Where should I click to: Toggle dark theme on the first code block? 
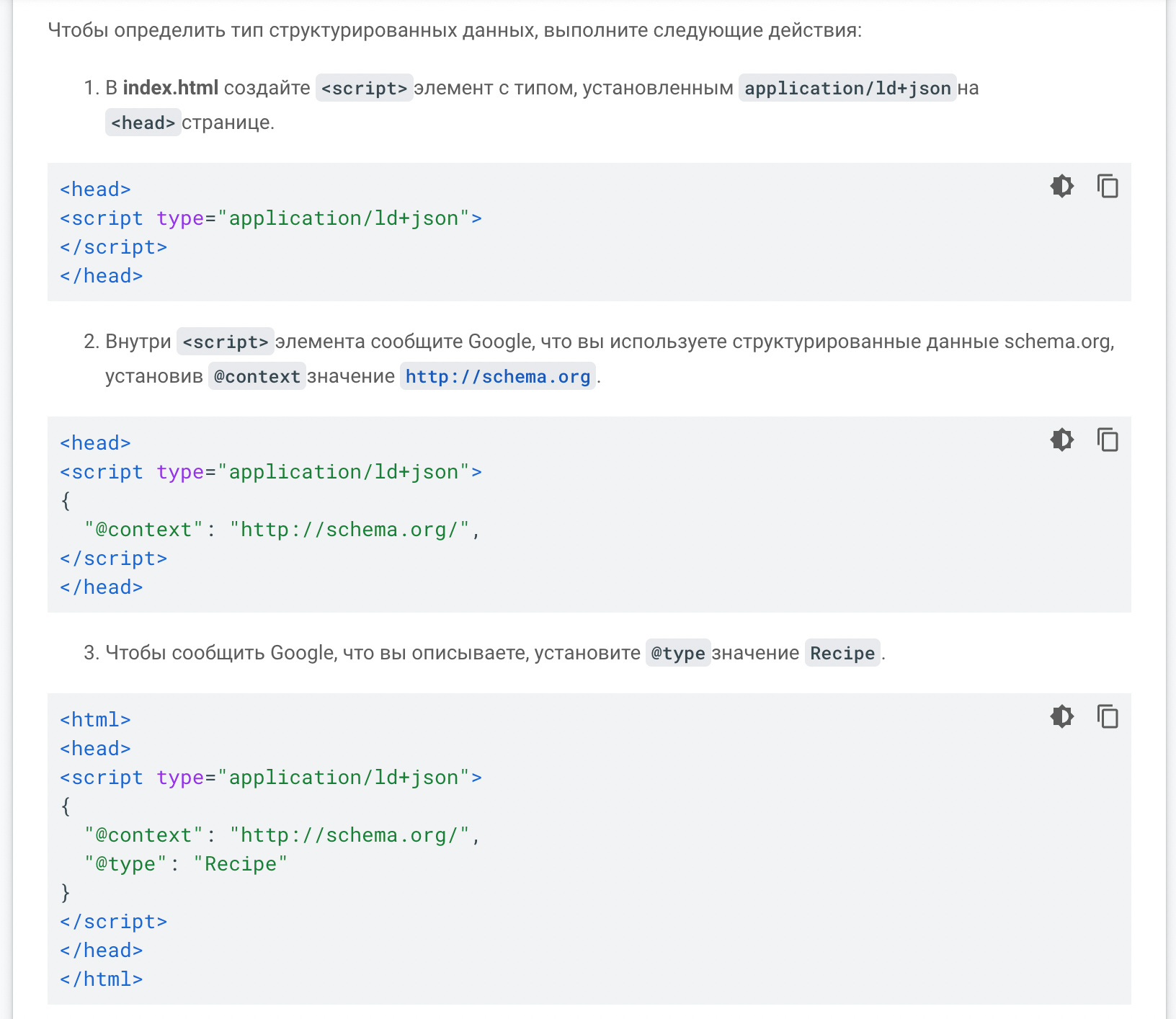click(1061, 186)
